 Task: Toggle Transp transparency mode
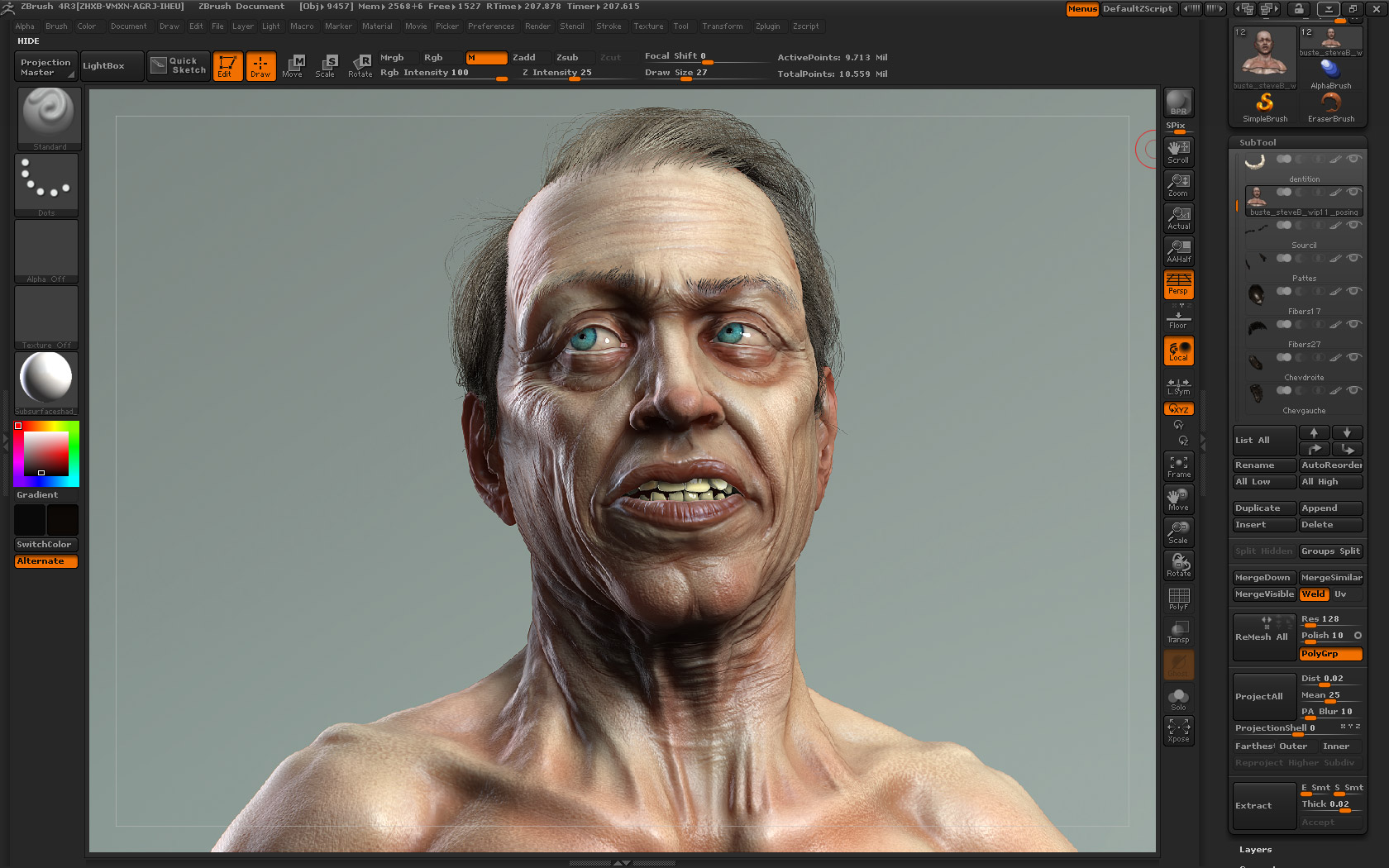point(1178,632)
